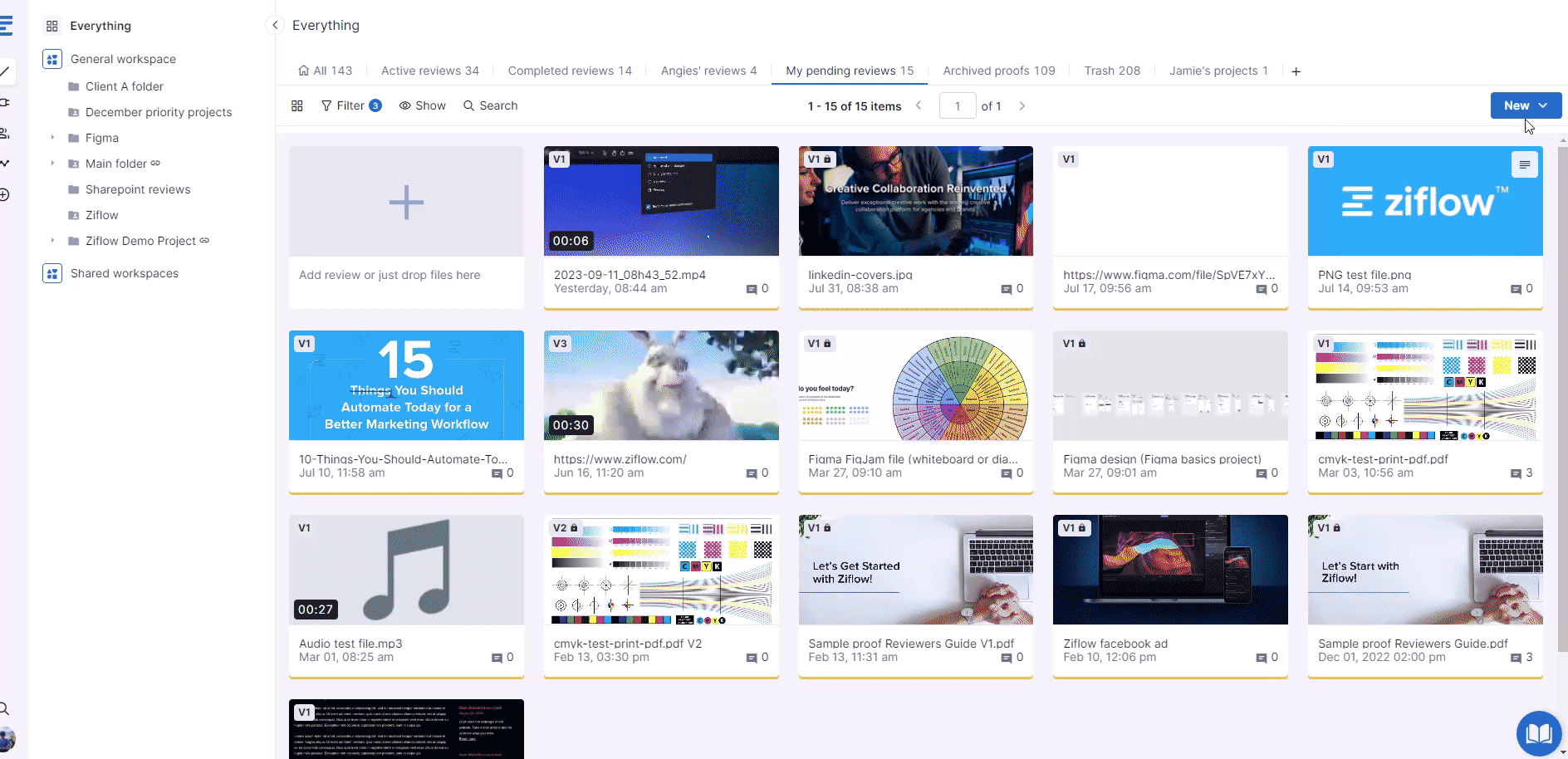1568x759 pixels.
Task: Switch to Angies' reviews tab
Action: coord(708,71)
